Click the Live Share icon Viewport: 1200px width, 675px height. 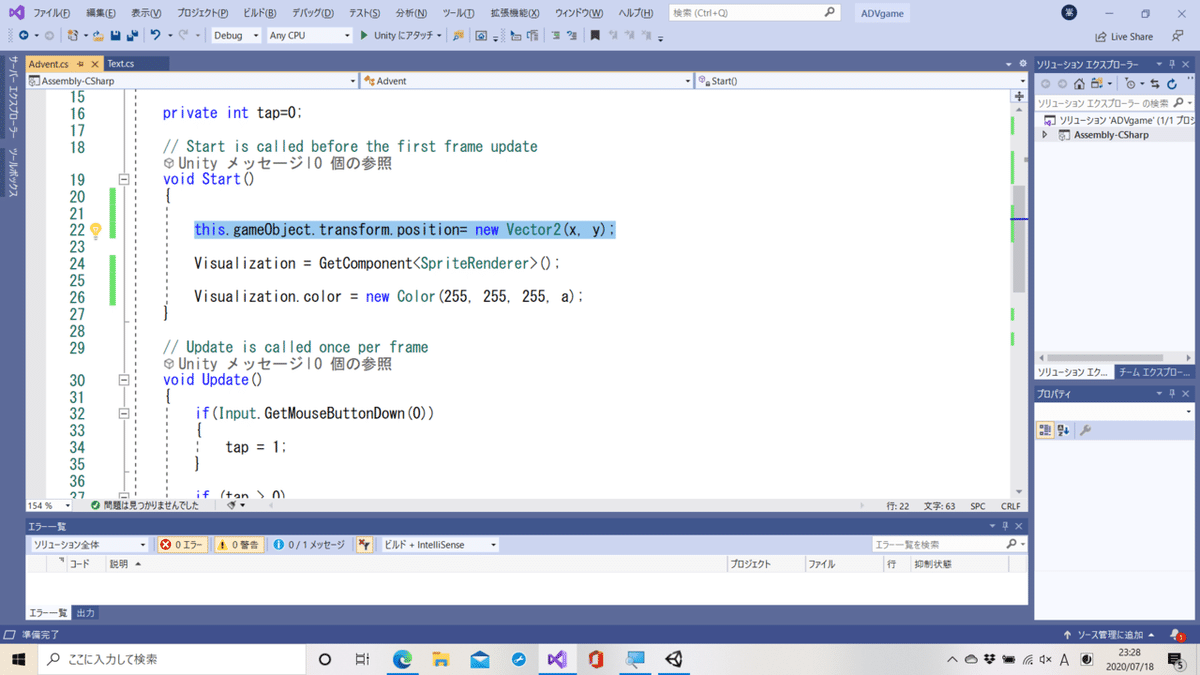pyautogui.click(x=1124, y=36)
